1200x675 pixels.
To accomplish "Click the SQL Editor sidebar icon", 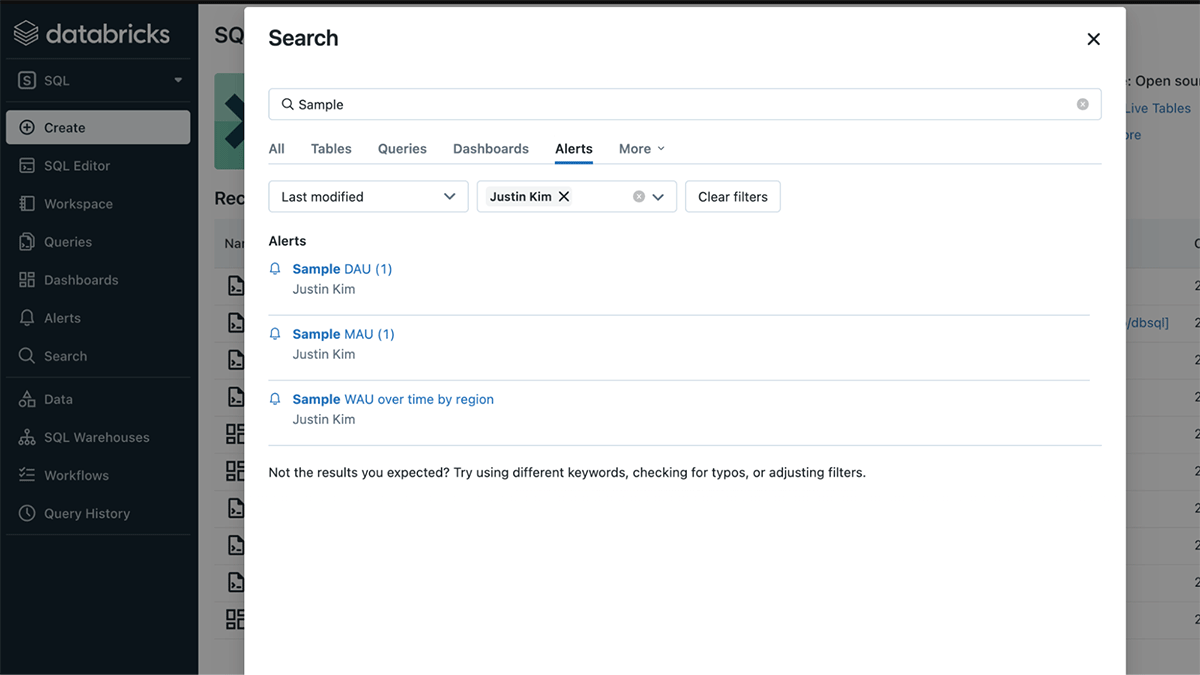I will [x=27, y=166].
